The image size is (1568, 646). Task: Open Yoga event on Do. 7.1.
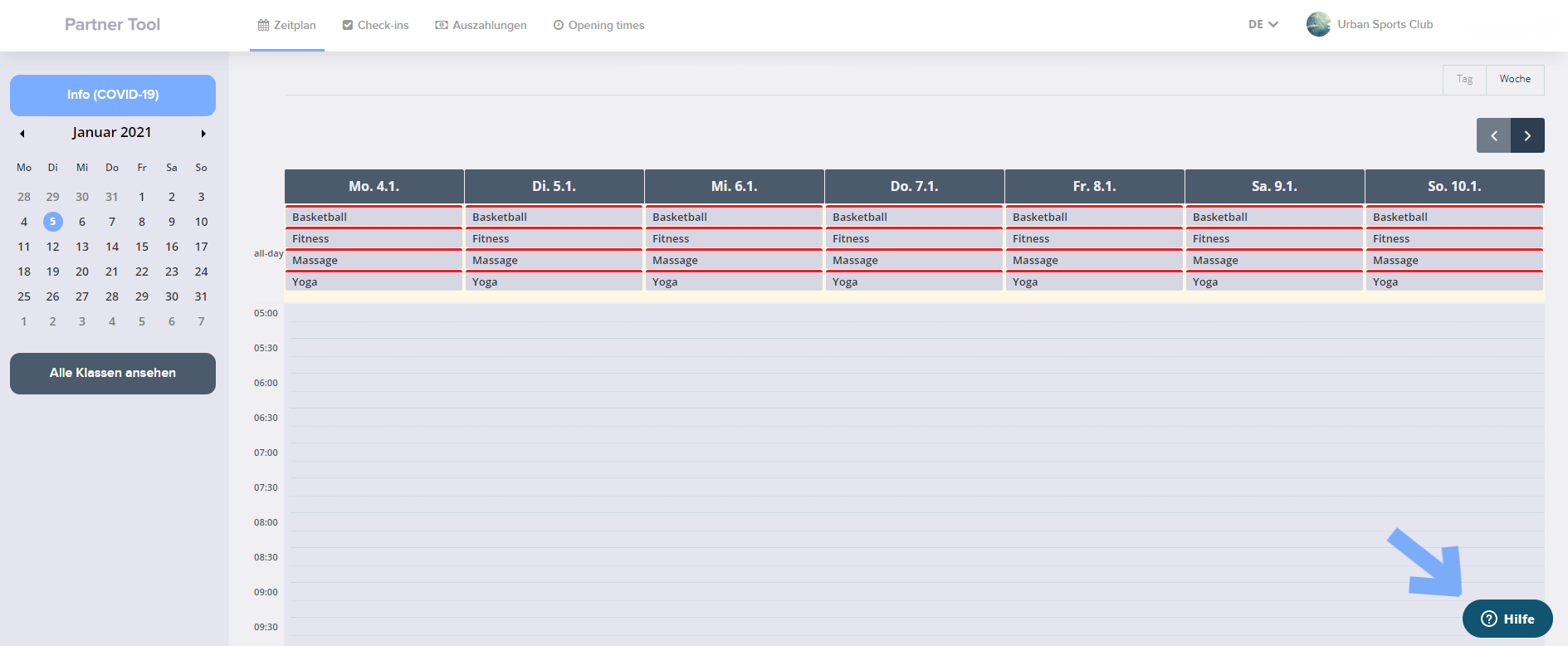[914, 281]
